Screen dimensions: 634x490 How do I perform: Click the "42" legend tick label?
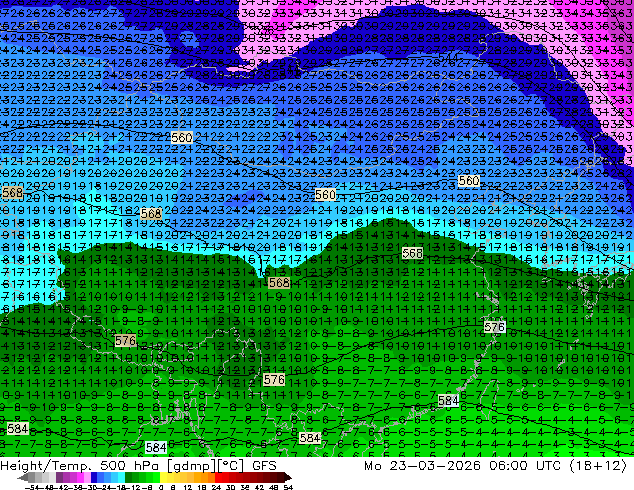tap(259, 488)
